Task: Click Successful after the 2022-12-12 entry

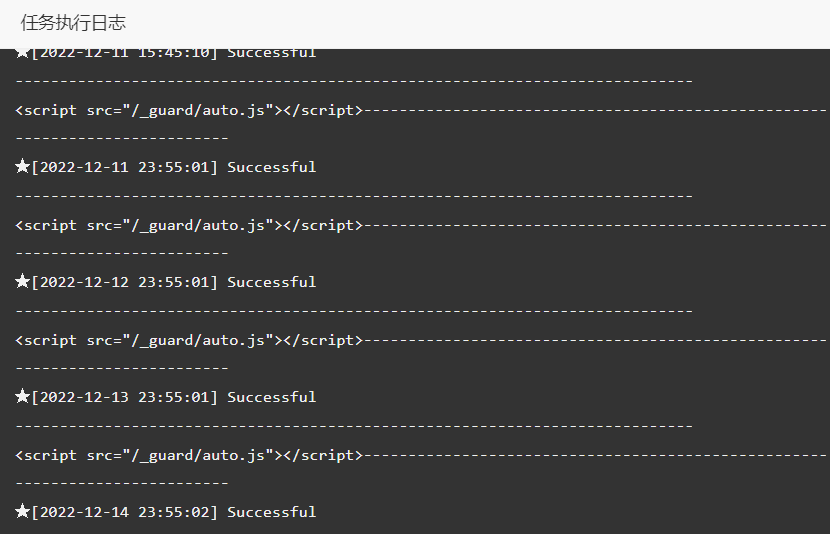Action: [x=272, y=282]
